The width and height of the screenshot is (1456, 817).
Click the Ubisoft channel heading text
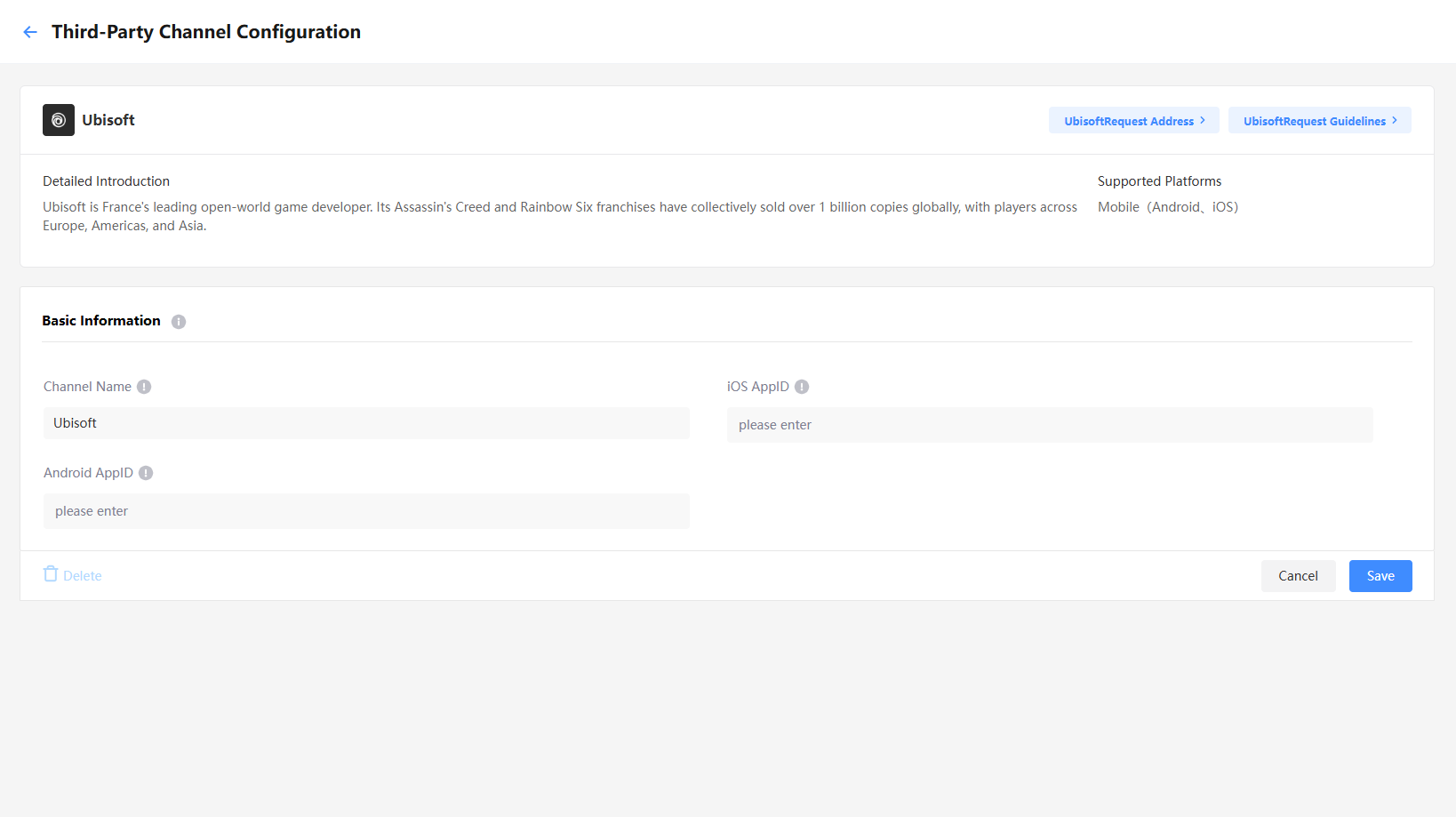[x=108, y=120]
